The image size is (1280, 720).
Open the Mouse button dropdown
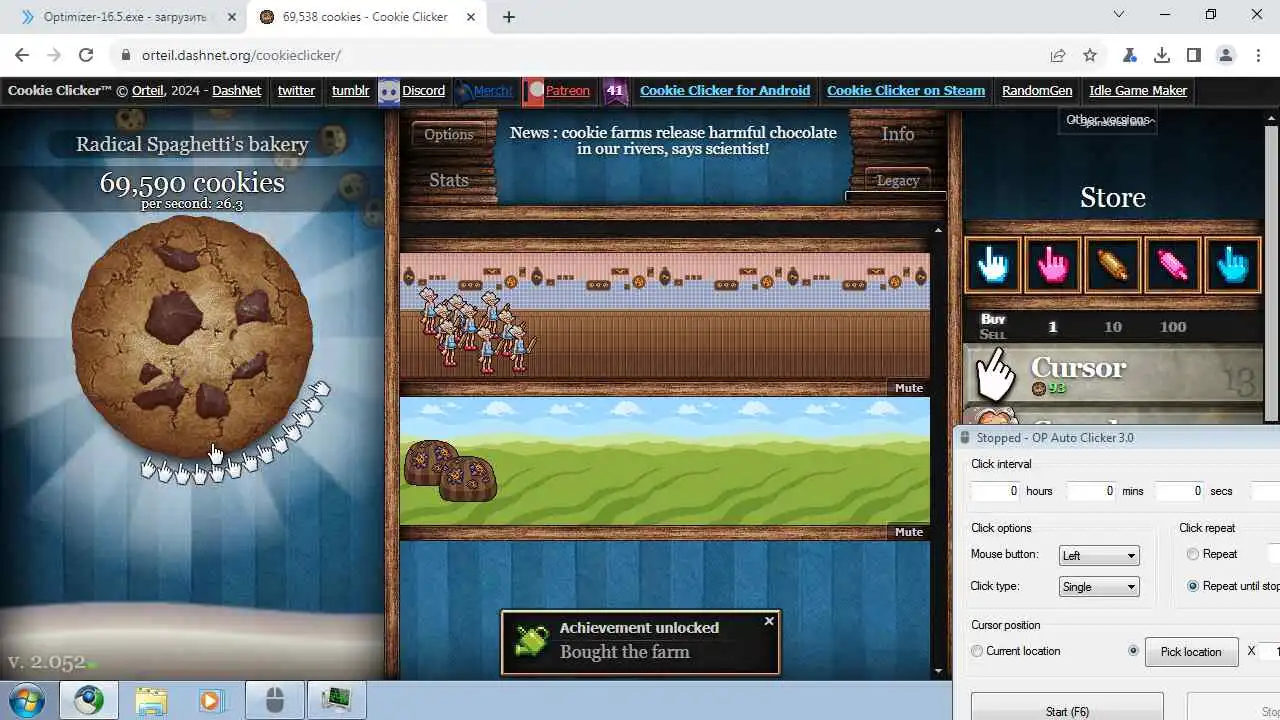pyautogui.click(x=1099, y=555)
